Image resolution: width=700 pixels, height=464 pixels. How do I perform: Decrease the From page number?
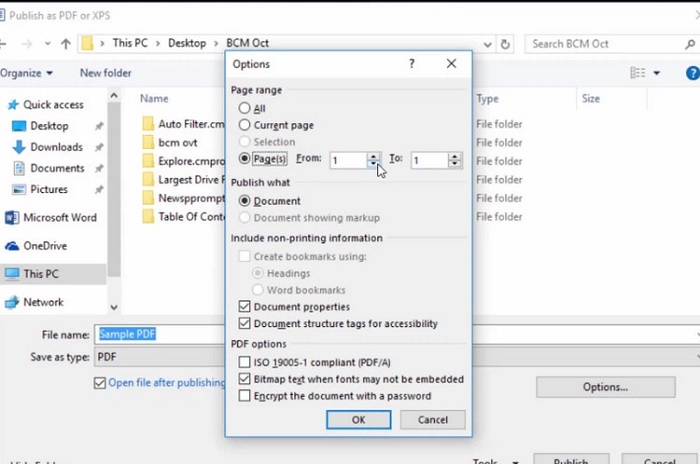373,164
